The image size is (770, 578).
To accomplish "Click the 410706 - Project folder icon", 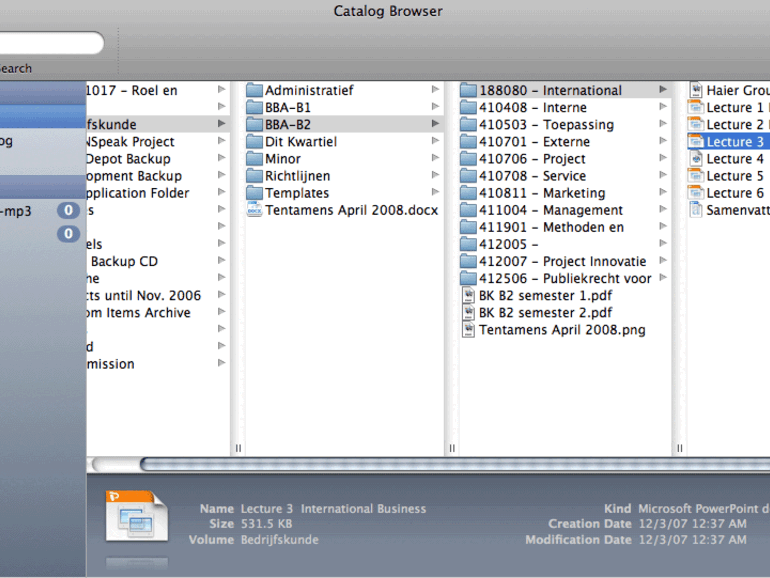I will (x=468, y=159).
